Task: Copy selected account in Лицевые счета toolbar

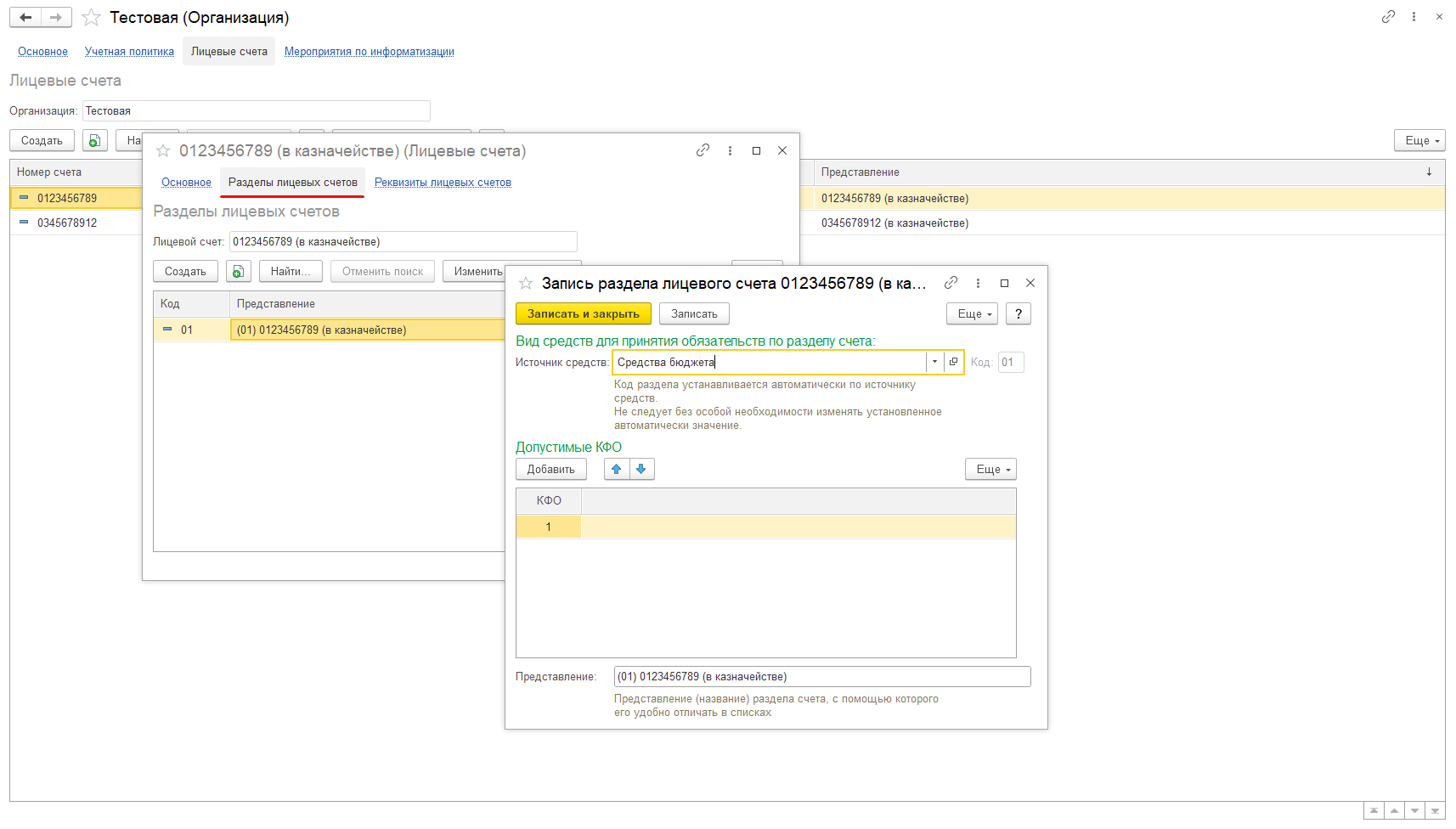Action: tap(95, 141)
